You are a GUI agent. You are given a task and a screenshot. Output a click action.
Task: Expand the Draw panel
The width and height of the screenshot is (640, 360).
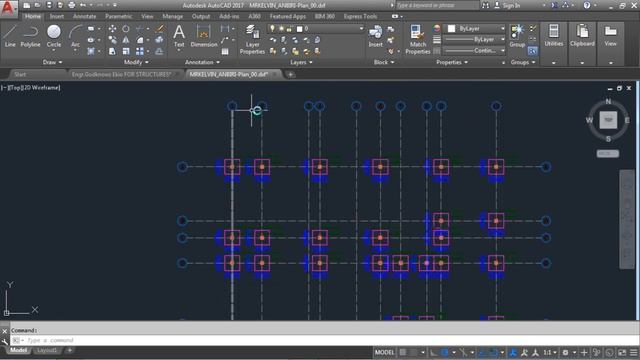point(52,62)
